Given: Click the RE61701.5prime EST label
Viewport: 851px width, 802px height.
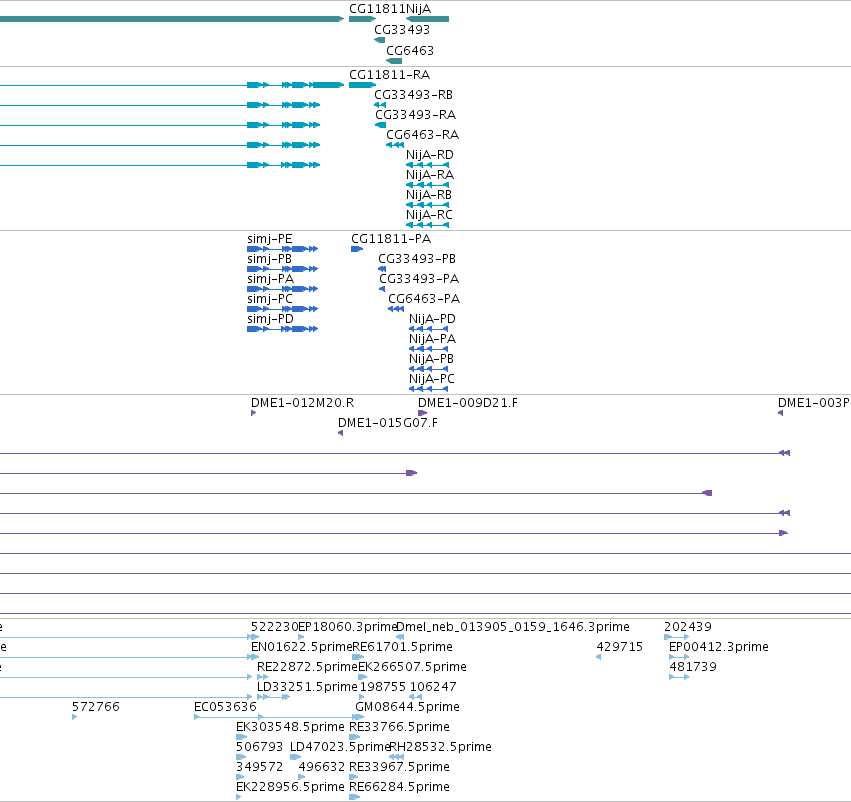Looking at the screenshot, I should click(x=403, y=647).
